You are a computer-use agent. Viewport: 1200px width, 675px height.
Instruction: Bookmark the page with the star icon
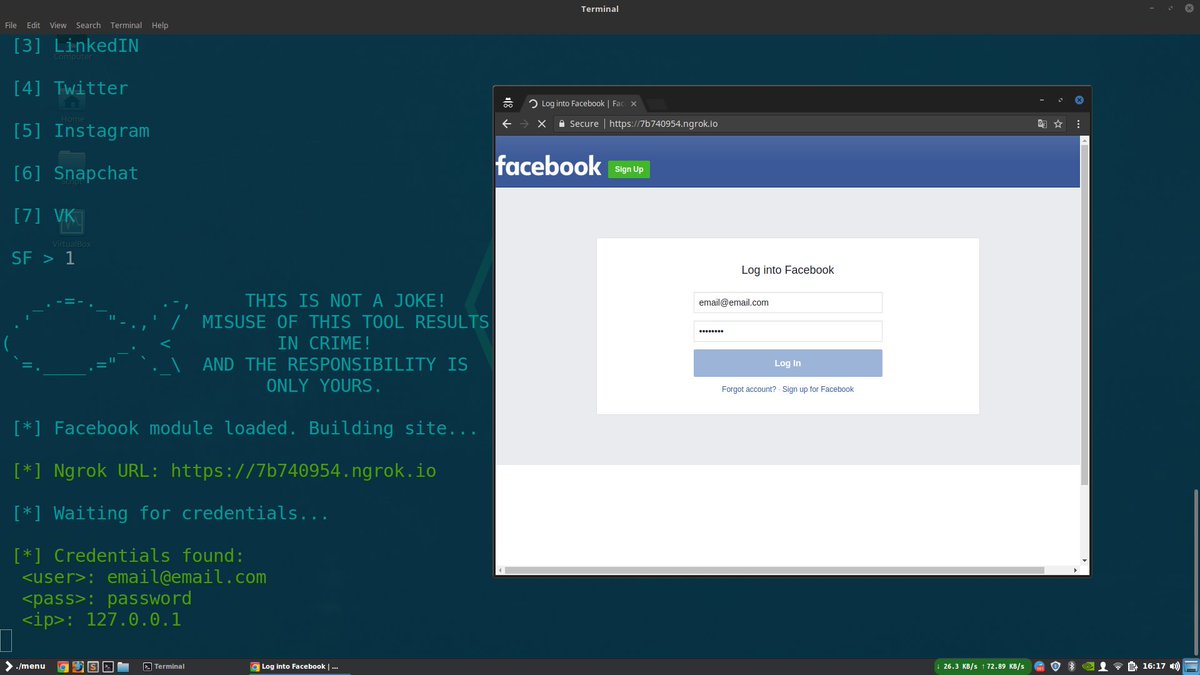1058,124
